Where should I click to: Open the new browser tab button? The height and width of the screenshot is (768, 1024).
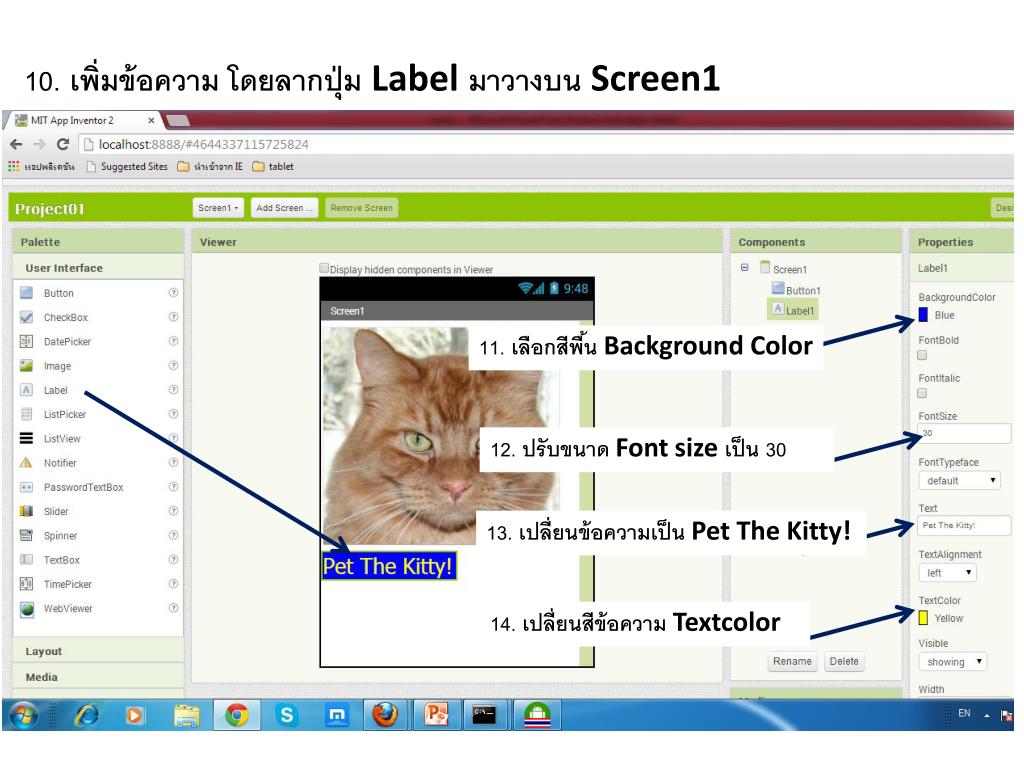[178, 120]
